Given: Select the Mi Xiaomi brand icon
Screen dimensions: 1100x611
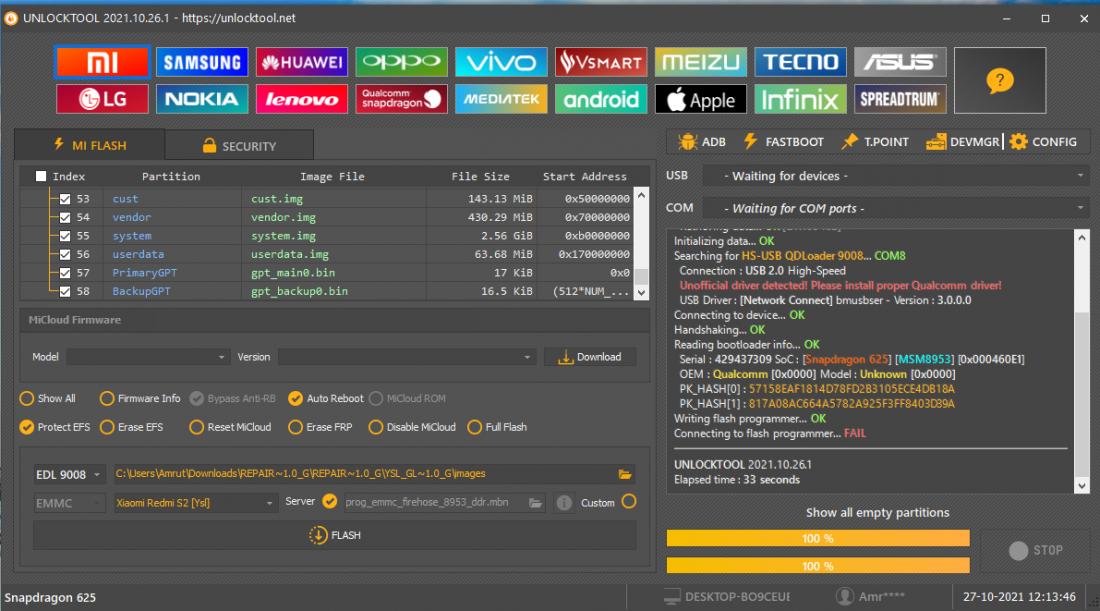Looking at the screenshot, I should pyautogui.click(x=102, y=62).
